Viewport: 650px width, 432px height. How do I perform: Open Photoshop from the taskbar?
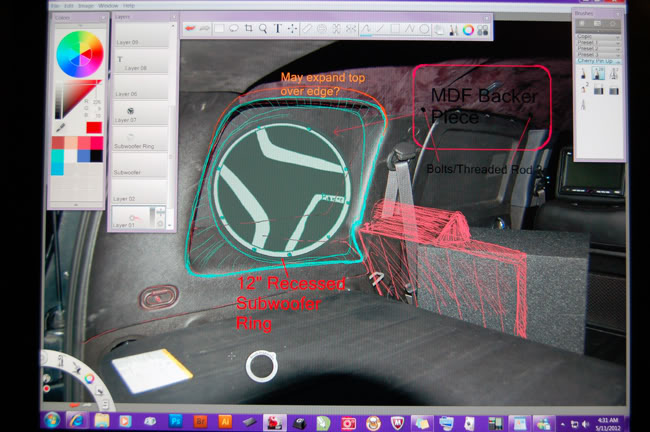(175, 422)
